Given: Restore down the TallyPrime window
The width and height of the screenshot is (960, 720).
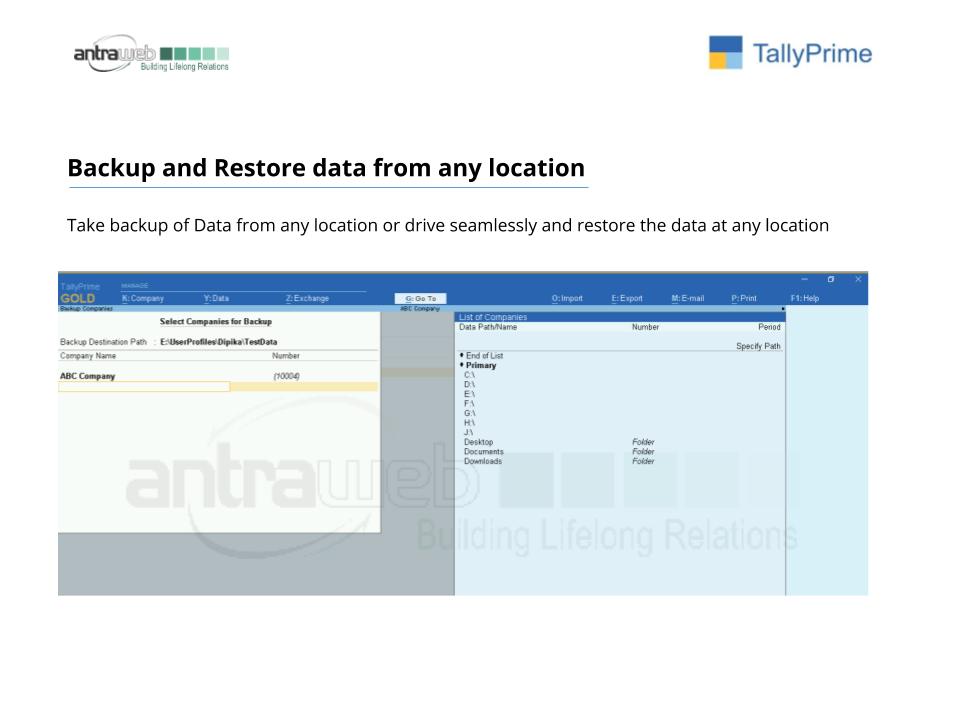Looking at the screenshot, I should coord(831,279).
